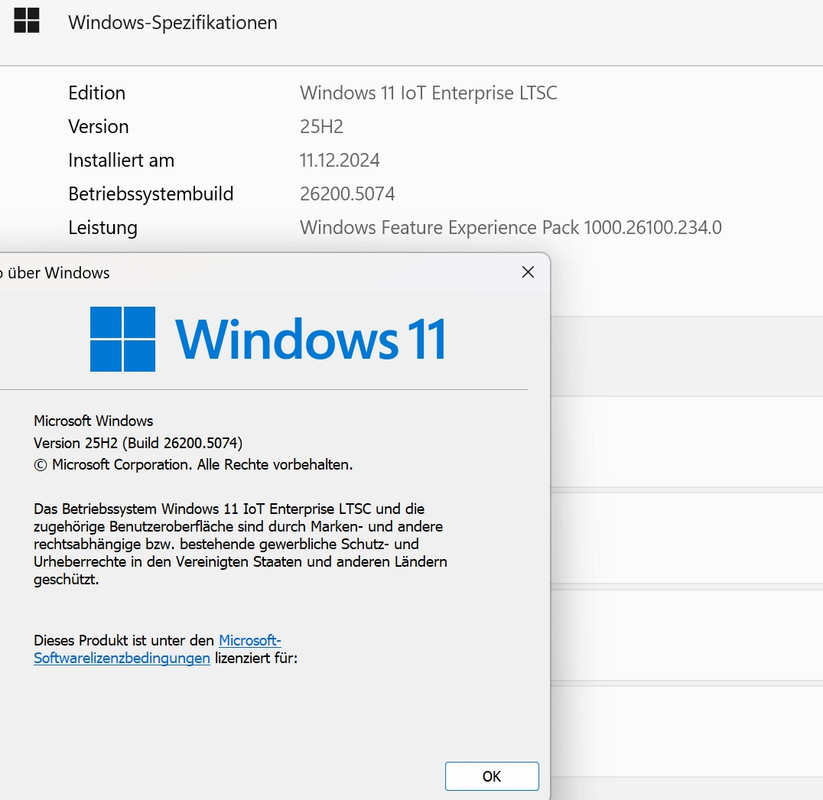Select the Microsoft Corporation copyright line
The image size is (823, 800).
click(193, 465)
